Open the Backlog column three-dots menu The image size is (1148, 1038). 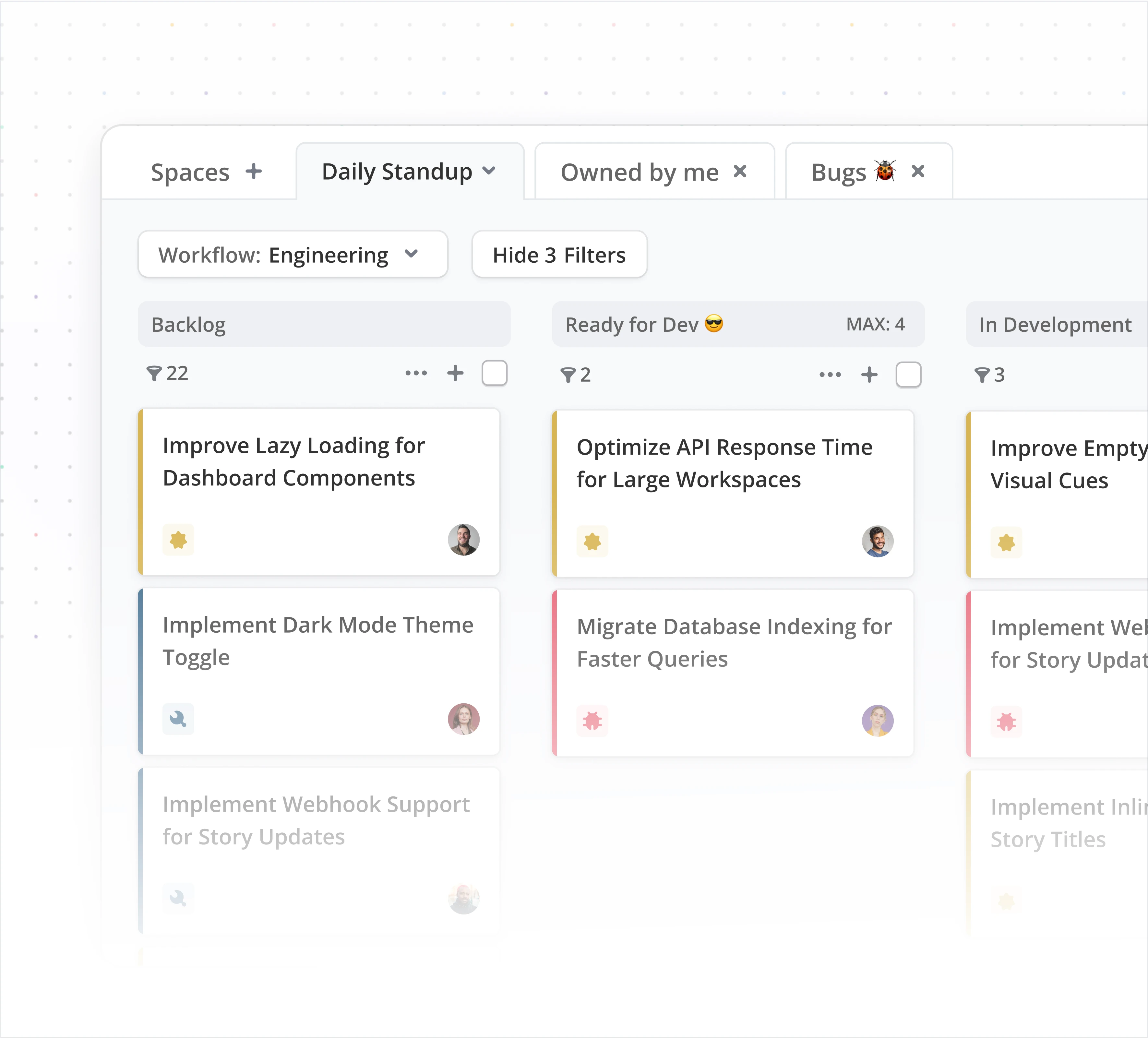pos(416,374)
